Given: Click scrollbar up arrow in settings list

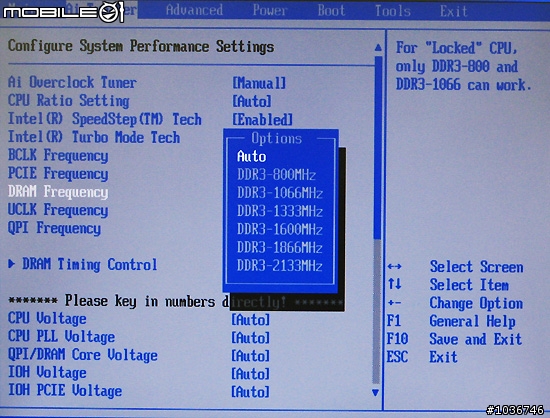Looking at the screenshot, I should click(378, 47).
